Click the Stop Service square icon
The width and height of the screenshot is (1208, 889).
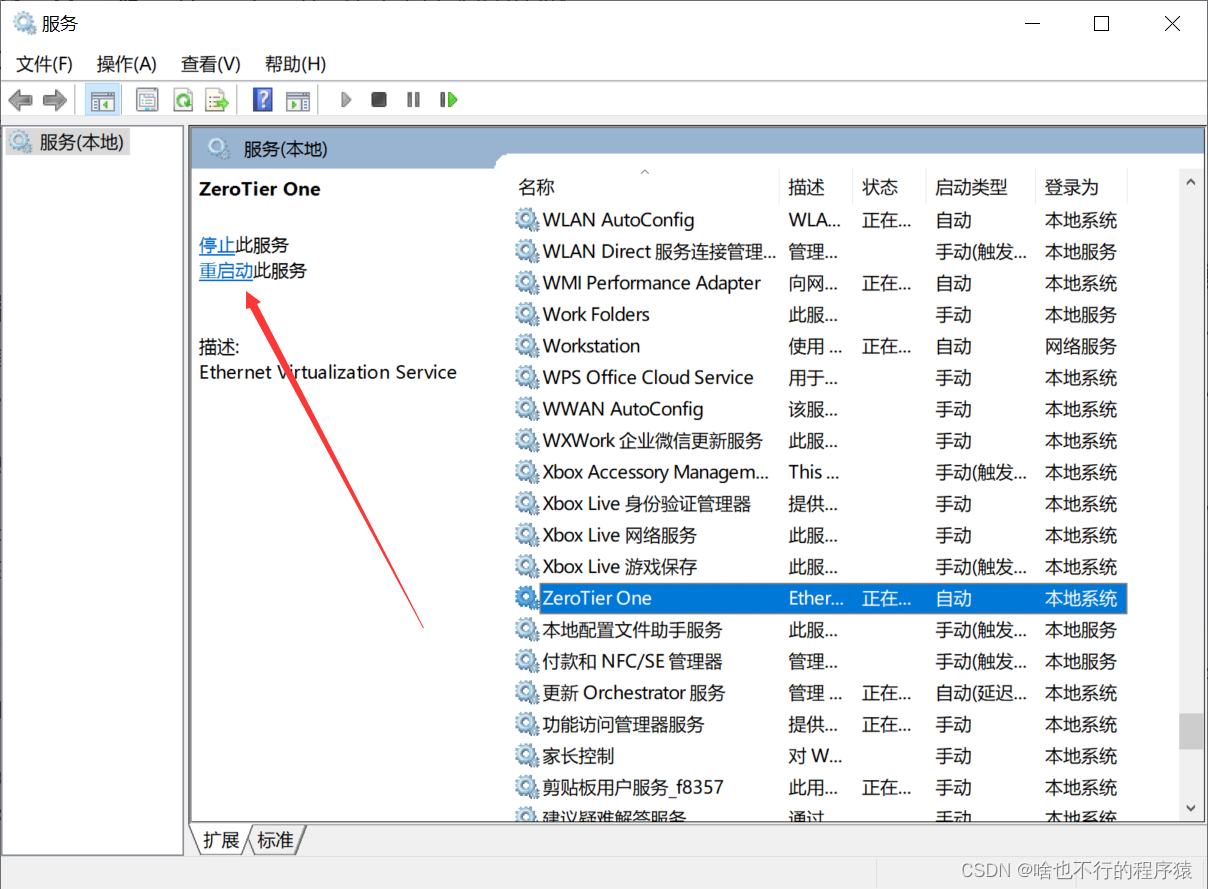pyautogui.click(x=379, y=100)
